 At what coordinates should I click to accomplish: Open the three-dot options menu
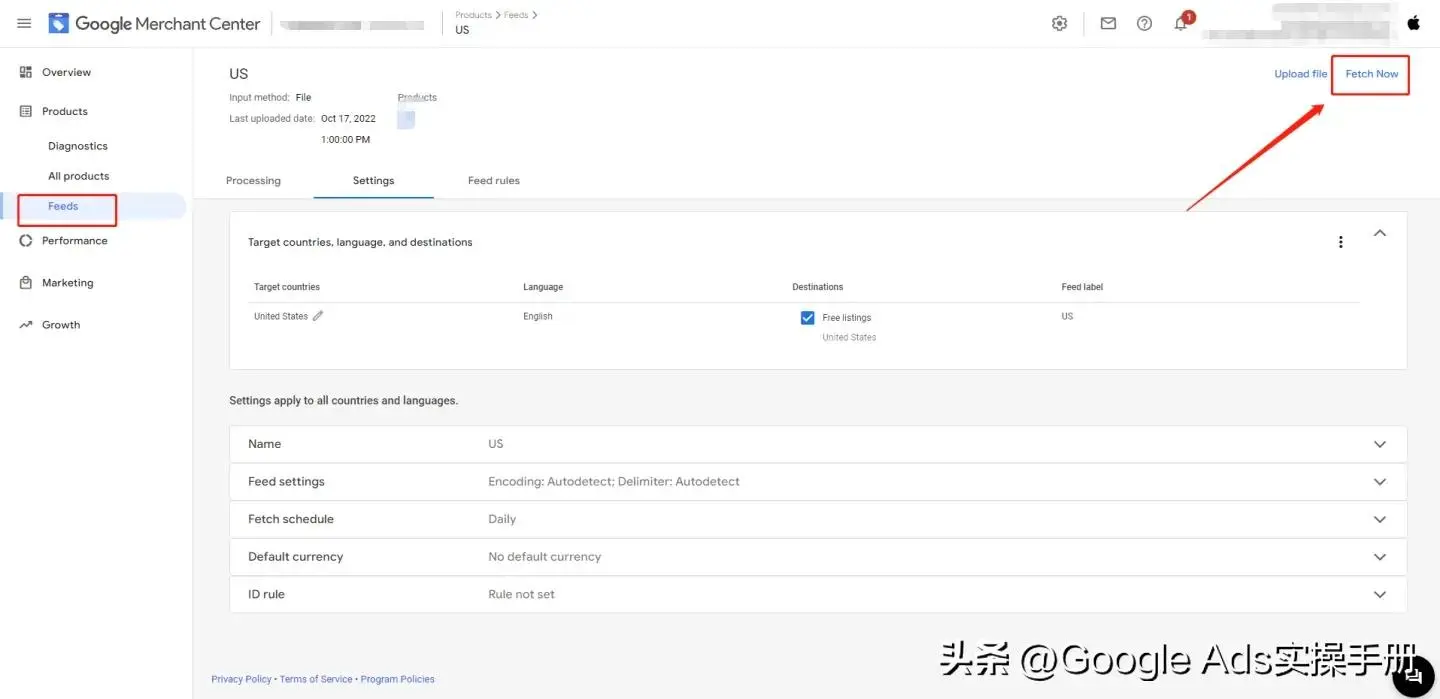click(x=1341, y=242)
